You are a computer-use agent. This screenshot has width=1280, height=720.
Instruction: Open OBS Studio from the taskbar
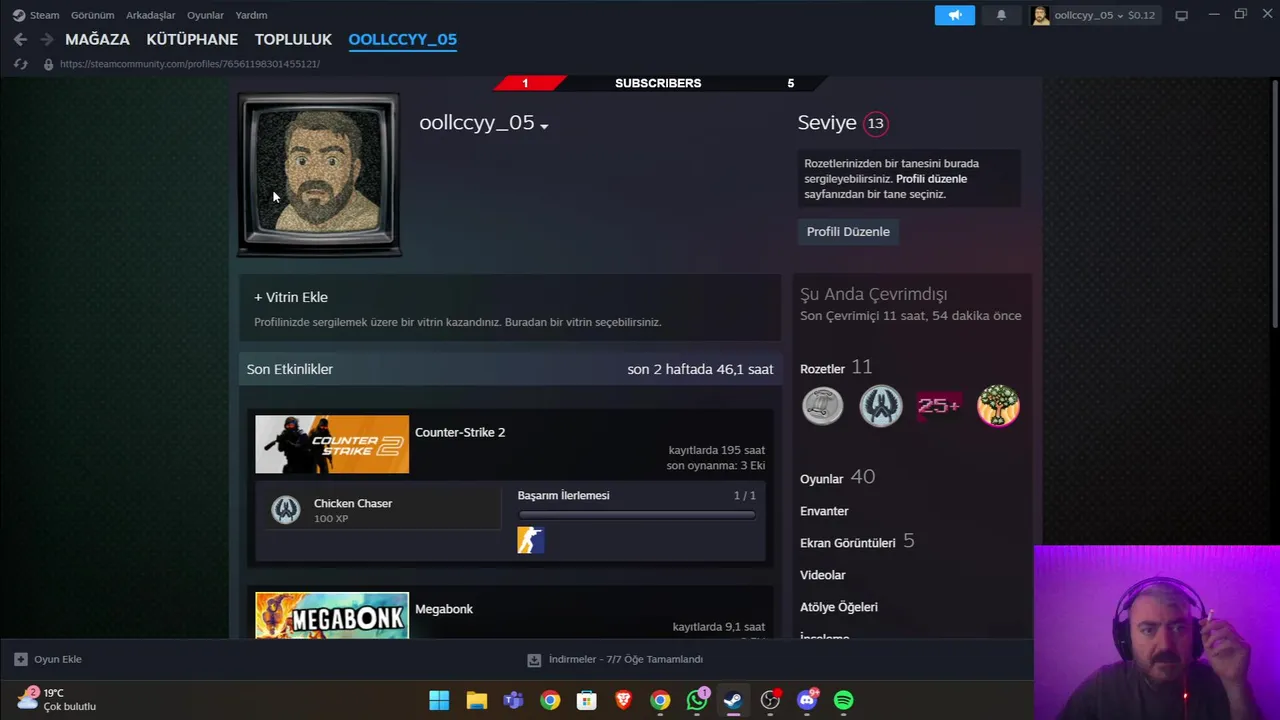click(x=770, y=700)
